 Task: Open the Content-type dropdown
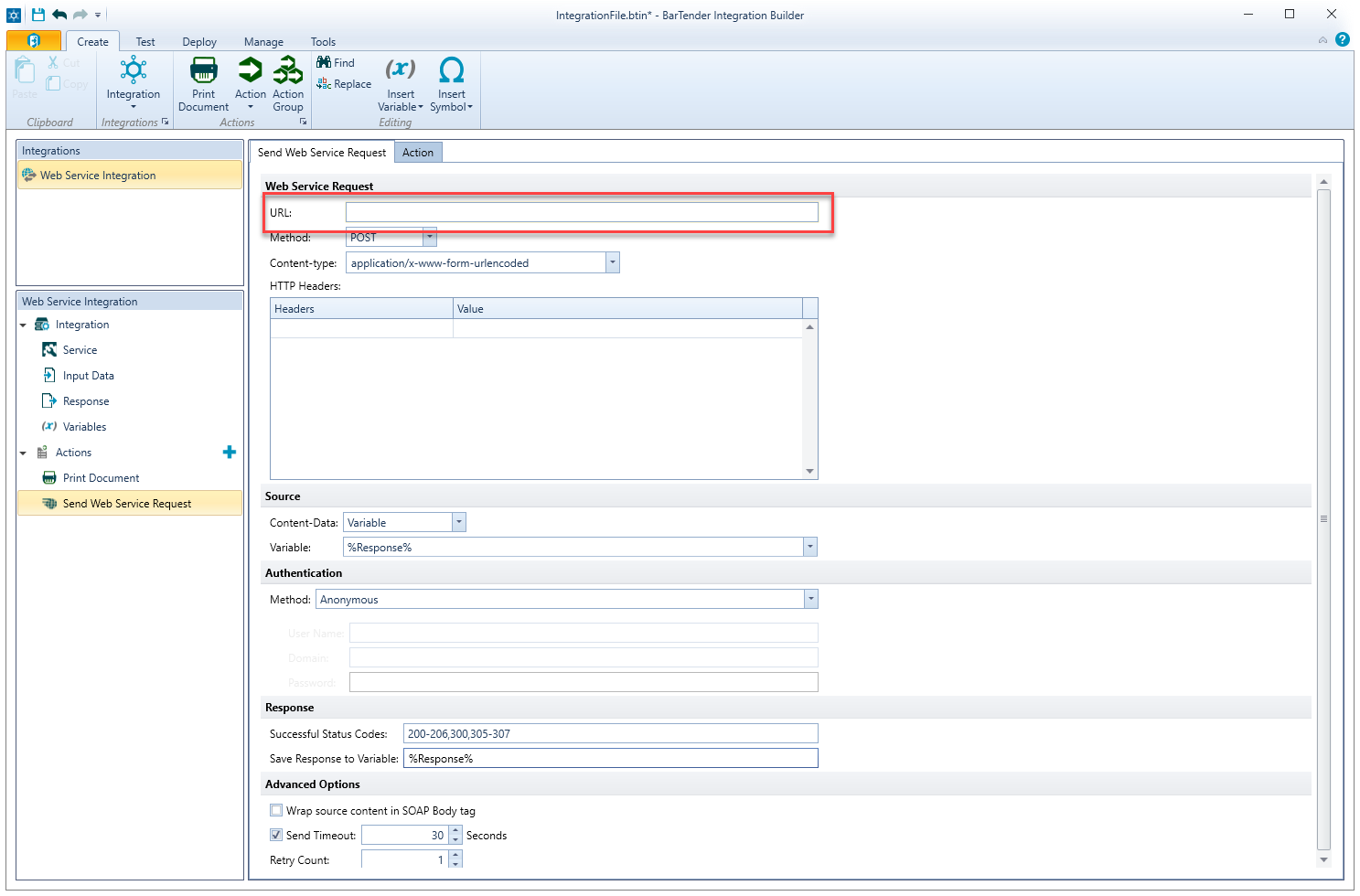point(613,263)
